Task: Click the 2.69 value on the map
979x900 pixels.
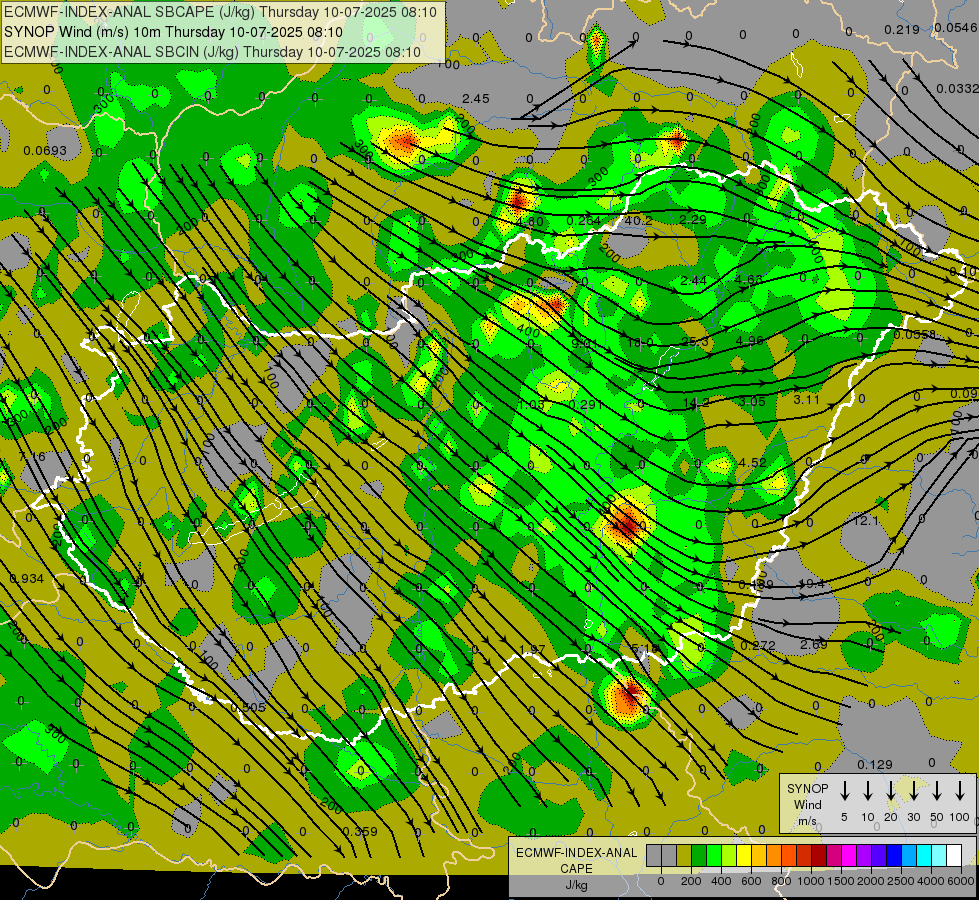Action: point(814,645)
